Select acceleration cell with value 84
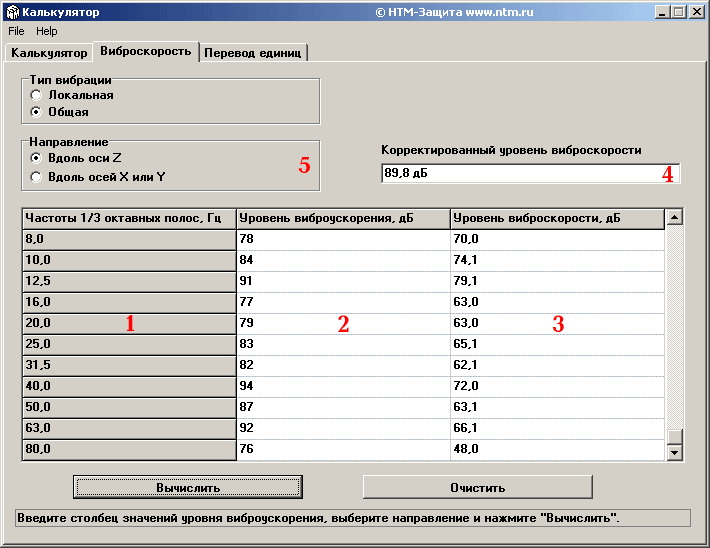Screen dimensions: 710x548 coord(343,261)
